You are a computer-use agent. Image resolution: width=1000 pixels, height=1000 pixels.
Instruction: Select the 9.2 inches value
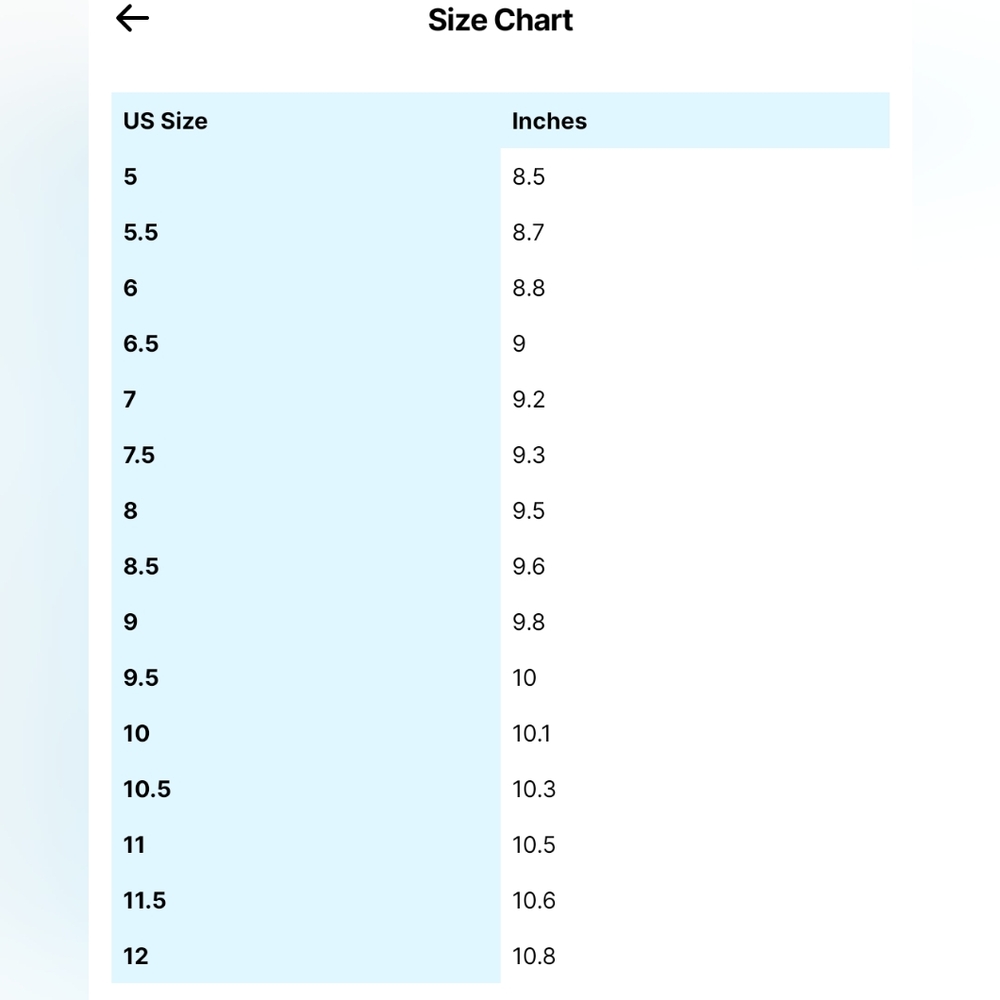tap(528, 399)
